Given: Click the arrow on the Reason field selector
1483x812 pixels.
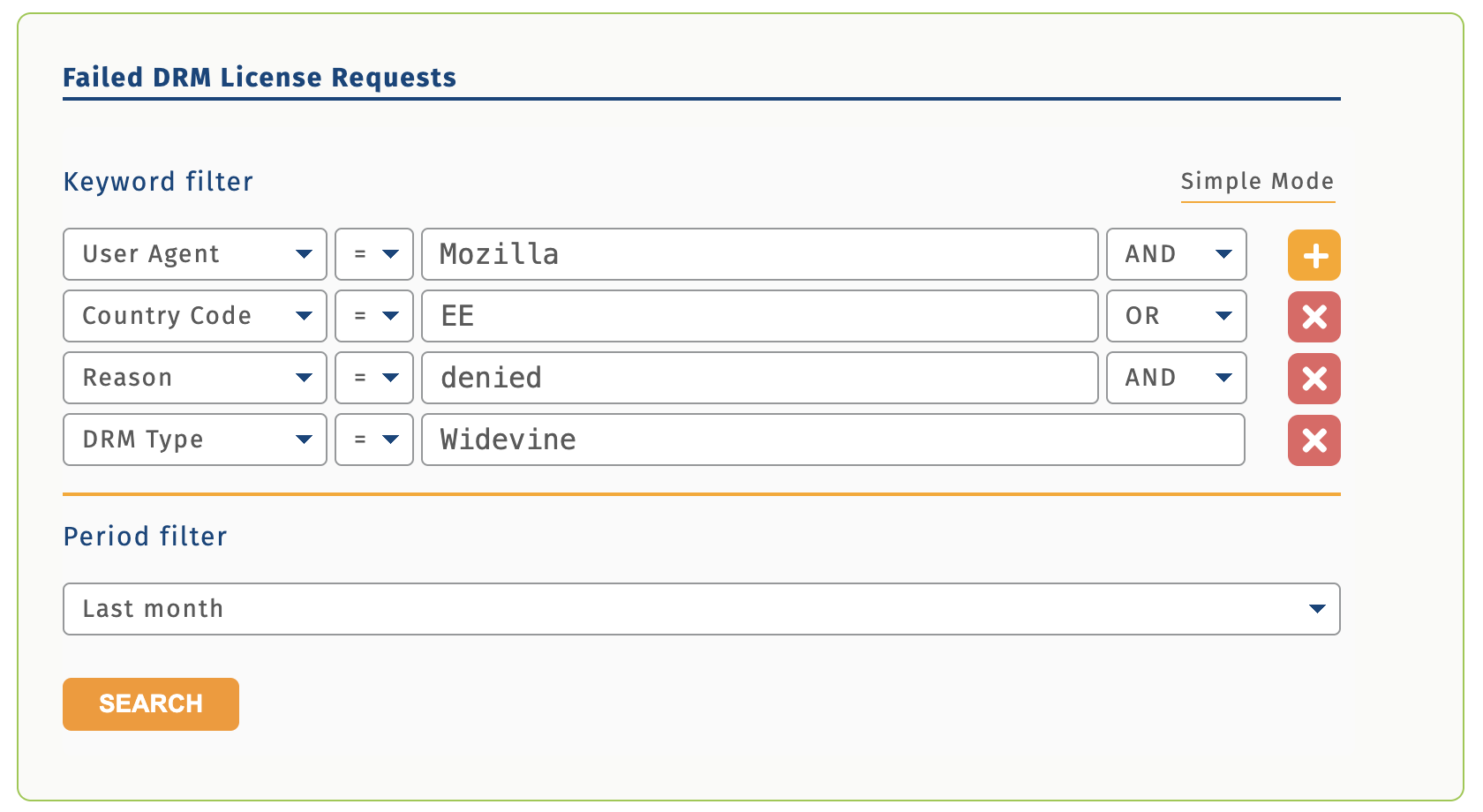Looking at the screenshot, I should point(305,378).
